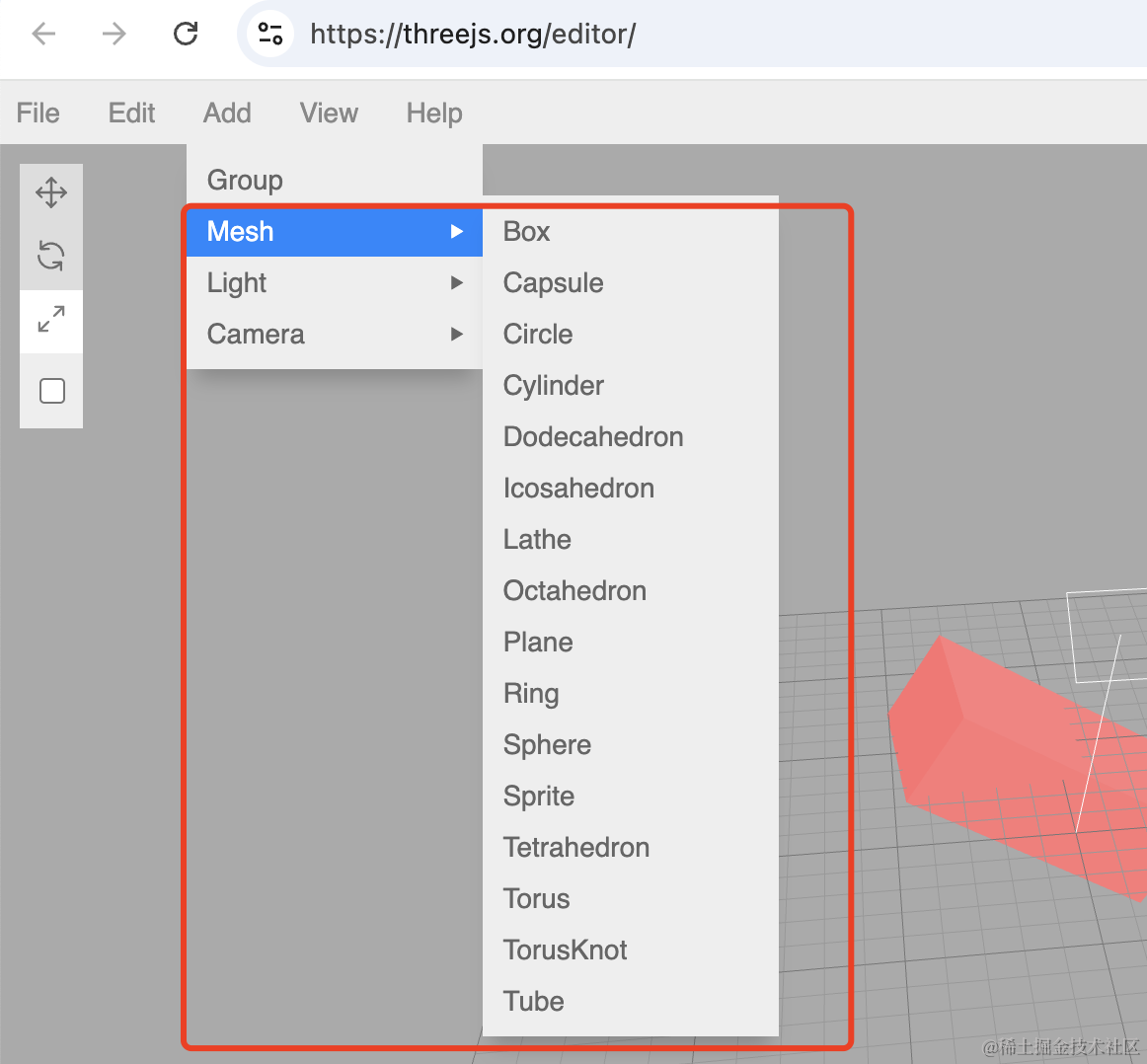The width and height of the screenshot is (1147, 1064).
Task: Add a Lathe mesh
Action: coord(631,539)
